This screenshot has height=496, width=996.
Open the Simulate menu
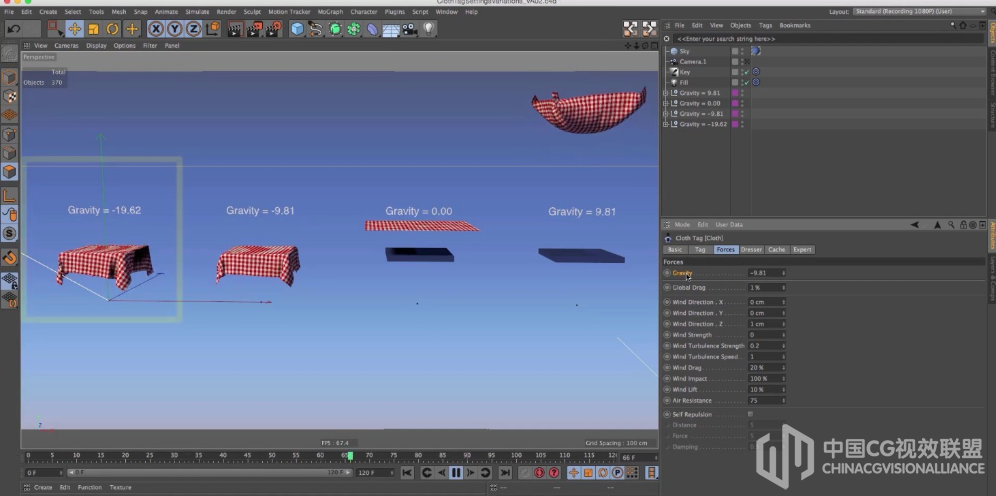pyautogui.click(x=197, y=11)
